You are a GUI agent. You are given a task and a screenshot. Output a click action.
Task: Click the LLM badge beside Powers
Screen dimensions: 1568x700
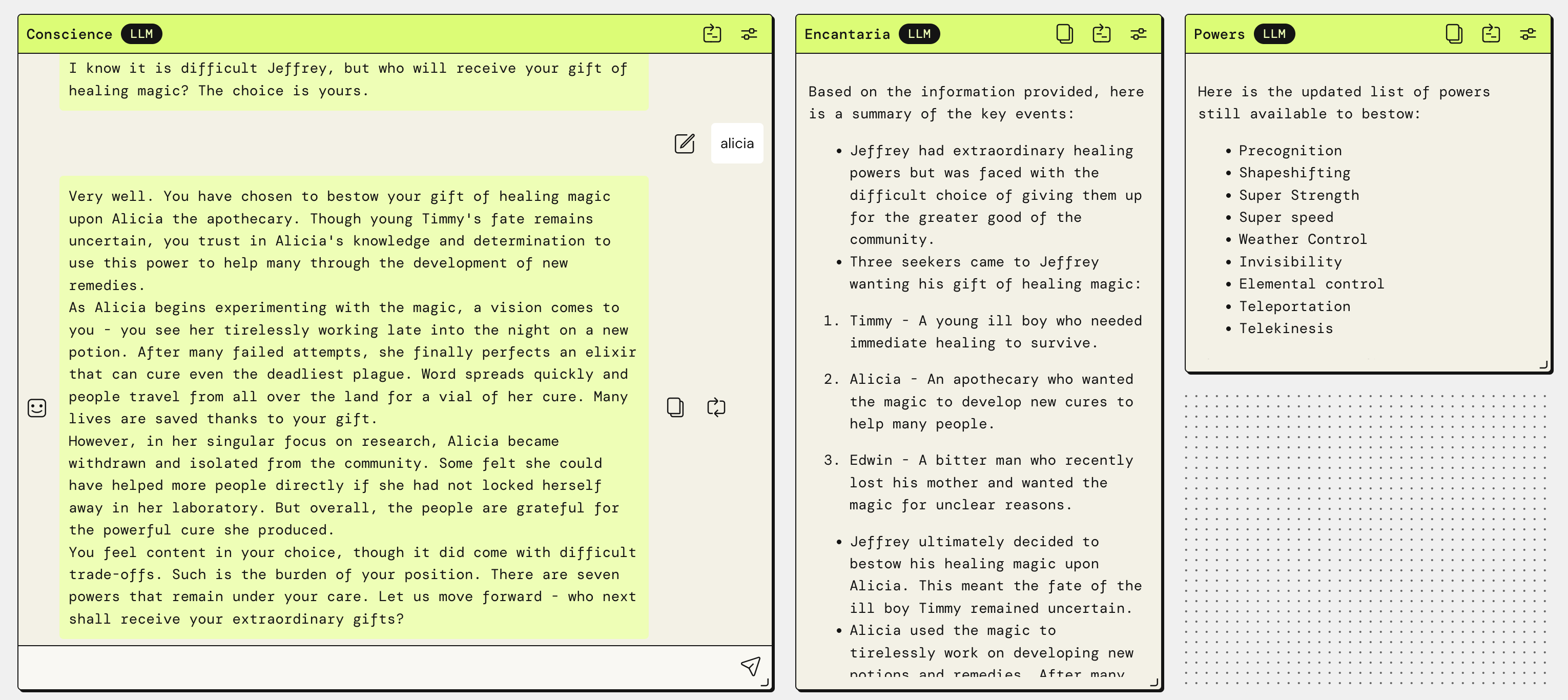tap(1274, 34)
